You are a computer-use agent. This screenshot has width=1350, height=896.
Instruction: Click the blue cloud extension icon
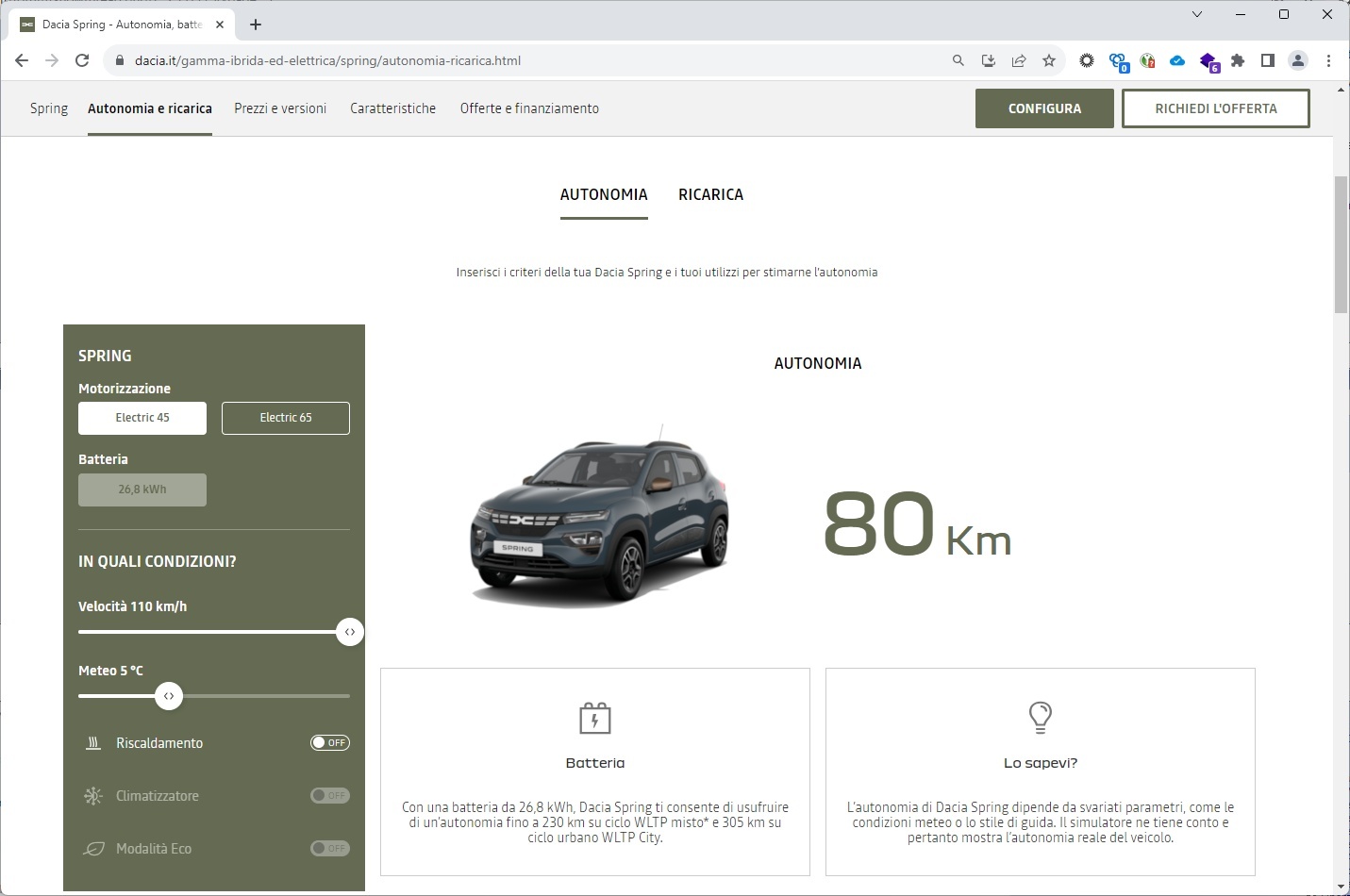pos(1177,60)
